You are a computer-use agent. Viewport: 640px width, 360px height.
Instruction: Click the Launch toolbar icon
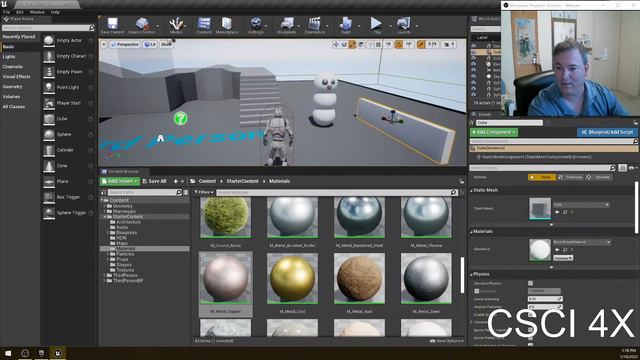point(403,25)
